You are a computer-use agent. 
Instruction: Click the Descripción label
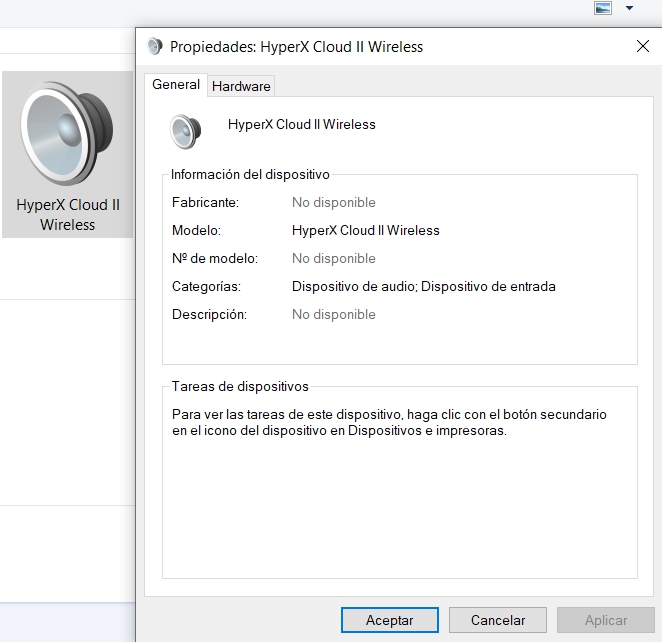[x=209, y=314]
